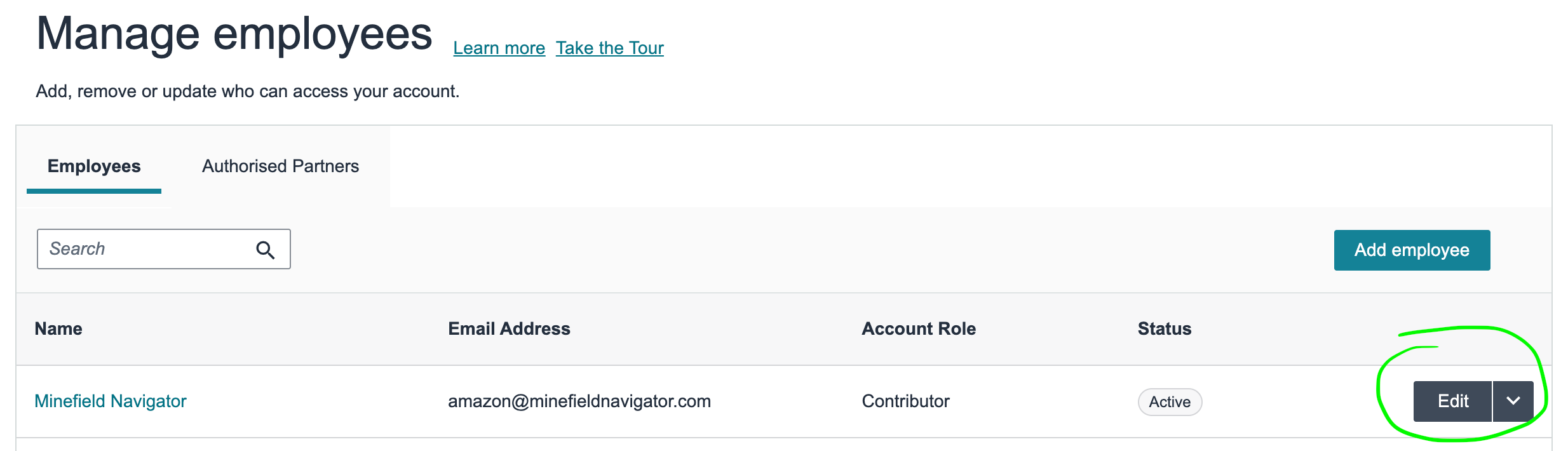Click the Account Role column header
The image size is (1568, 451).
click(918, 329)
